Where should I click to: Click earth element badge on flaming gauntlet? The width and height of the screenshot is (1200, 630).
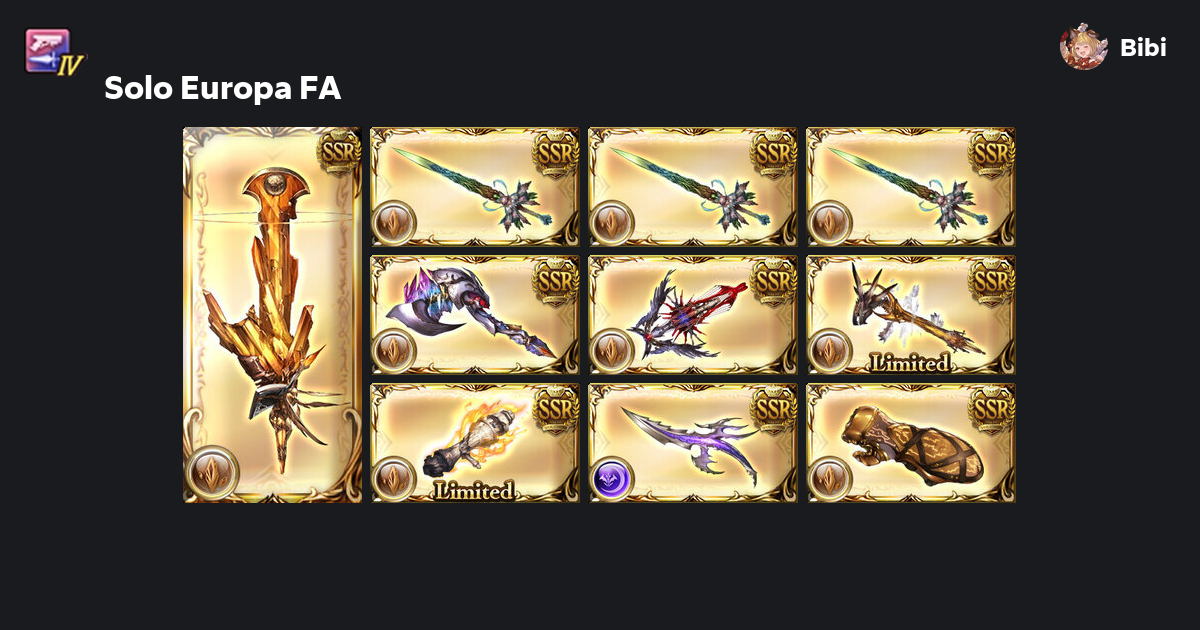394,479
